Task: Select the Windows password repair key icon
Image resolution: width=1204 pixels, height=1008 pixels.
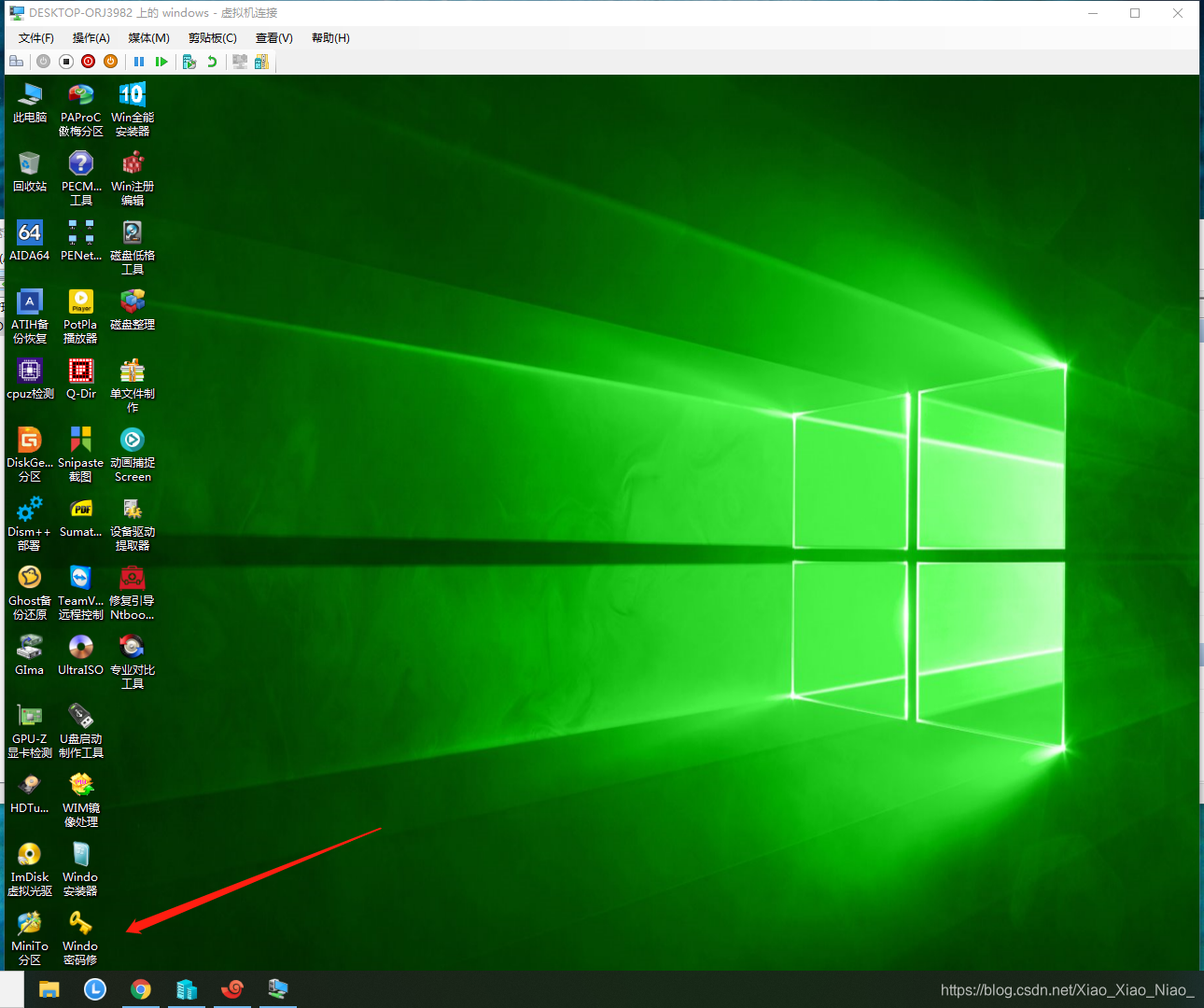Action: pos(80,924)
